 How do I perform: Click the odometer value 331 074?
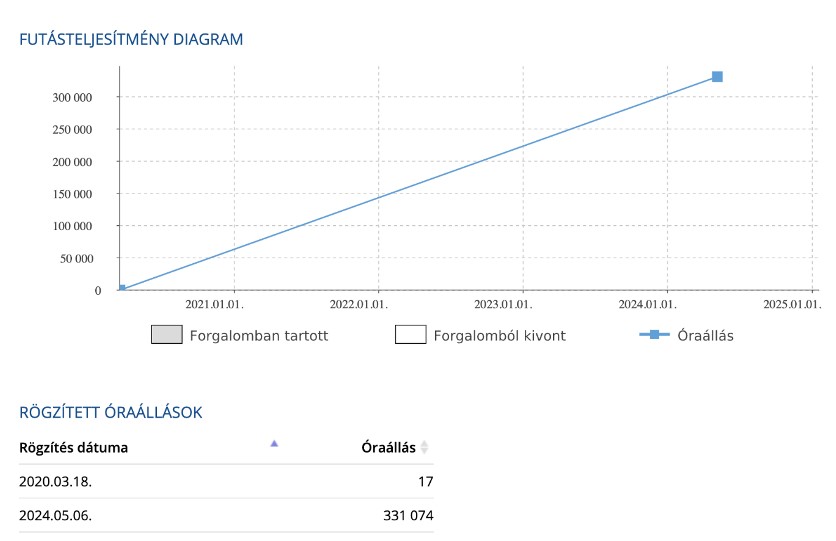pyautogui.click(x=408, y=515)
